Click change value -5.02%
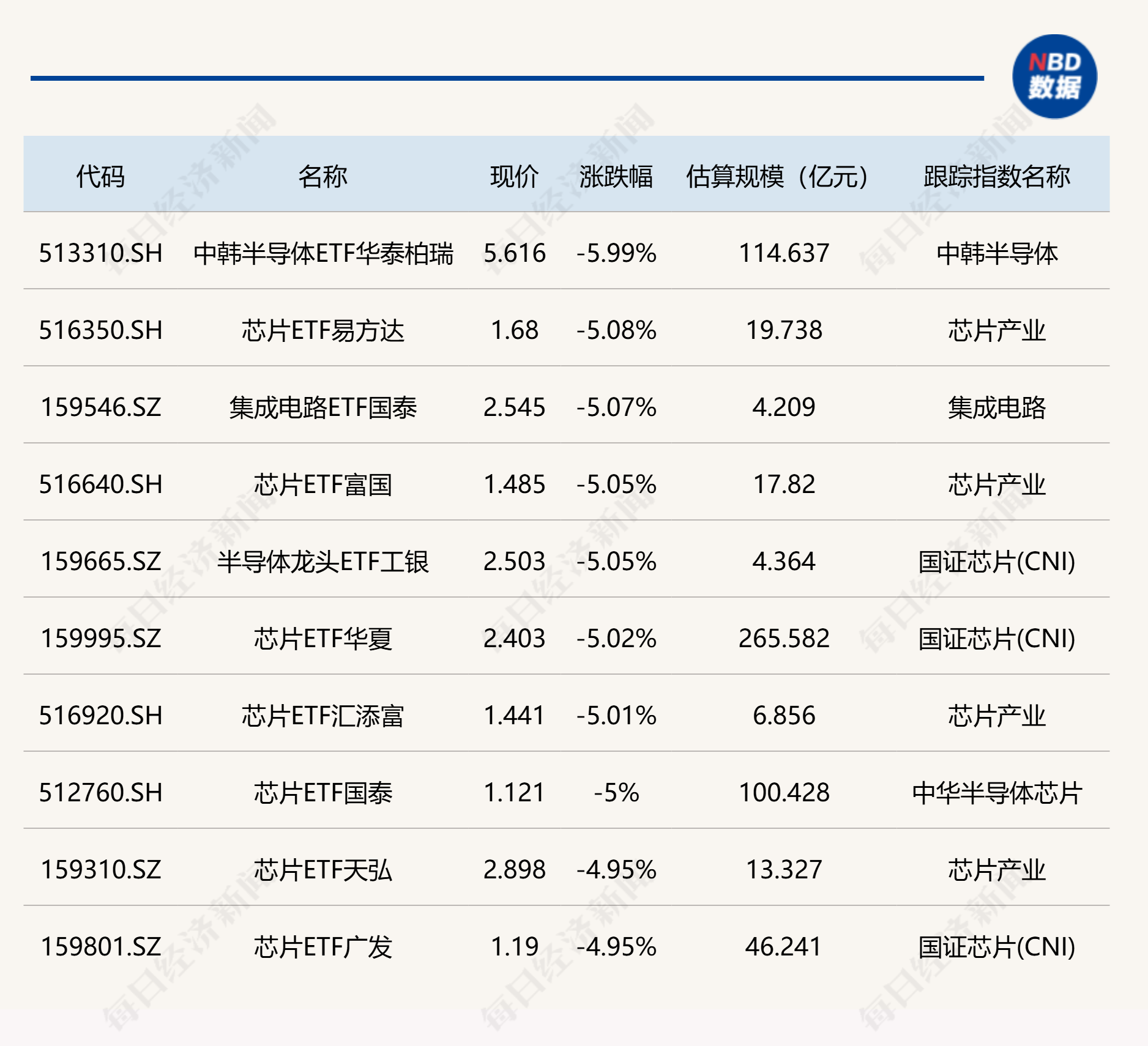1148x1046 pixels. [616, 639]
